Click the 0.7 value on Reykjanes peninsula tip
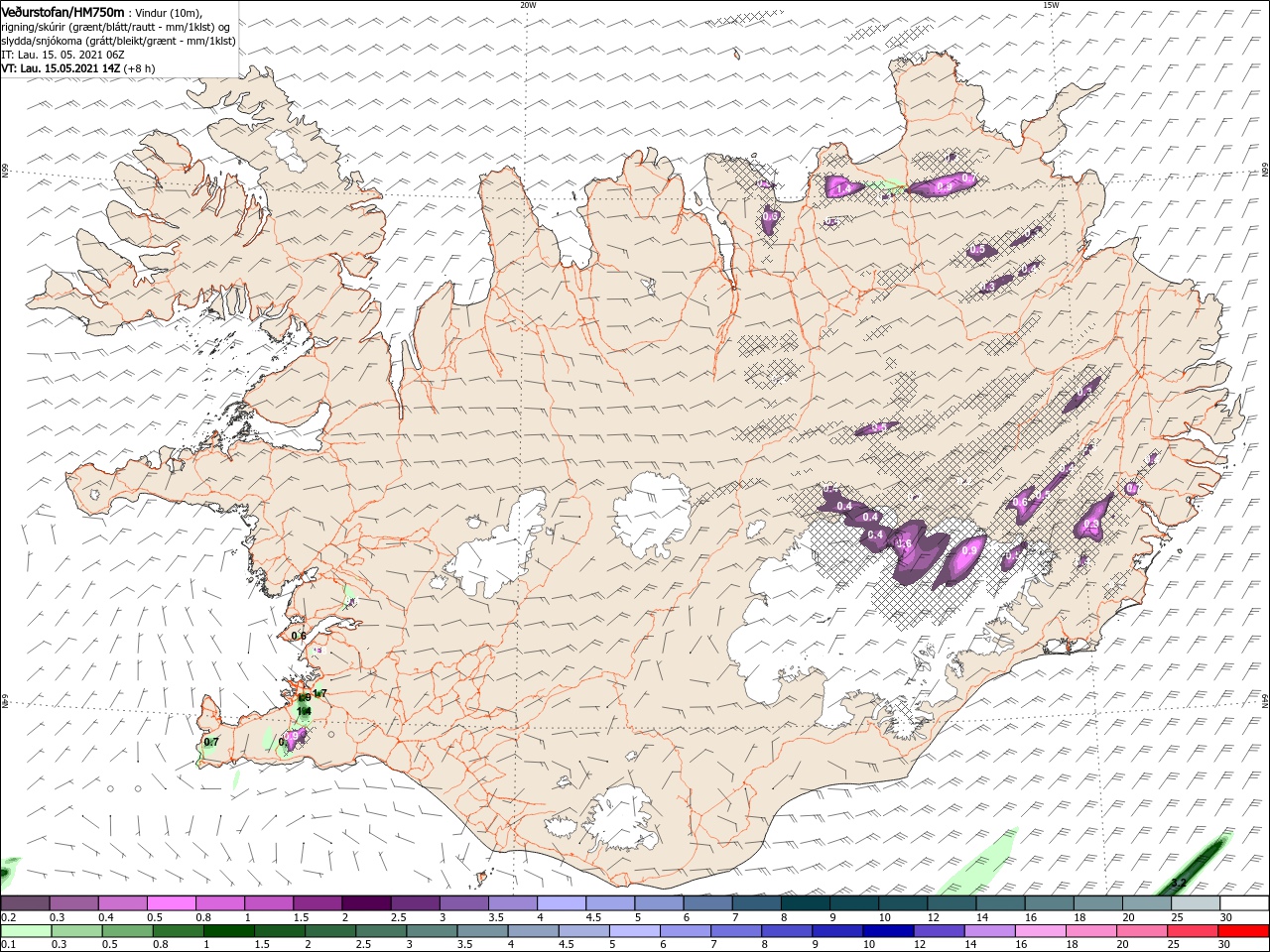 210,742
